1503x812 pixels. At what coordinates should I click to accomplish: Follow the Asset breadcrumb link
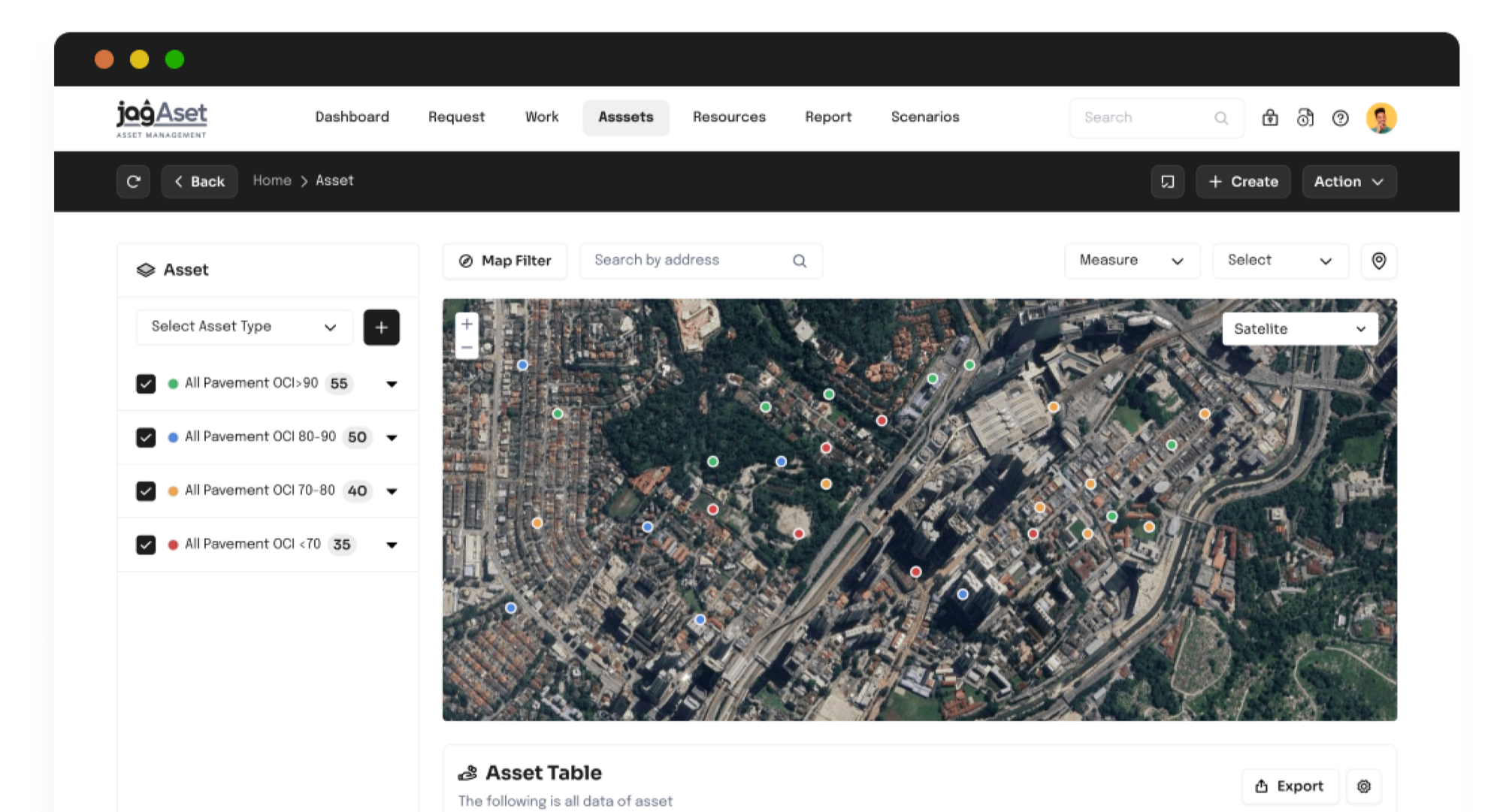[x=334, y=181]
